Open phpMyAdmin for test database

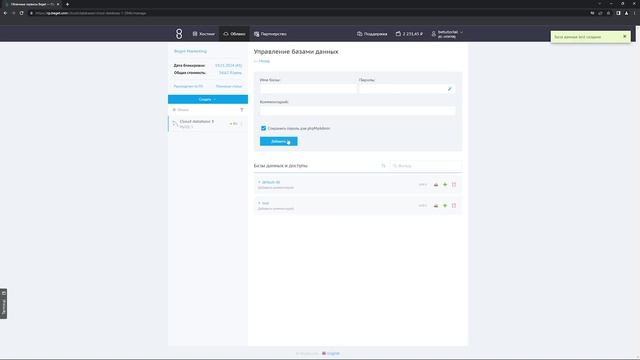tap(436, 205)
